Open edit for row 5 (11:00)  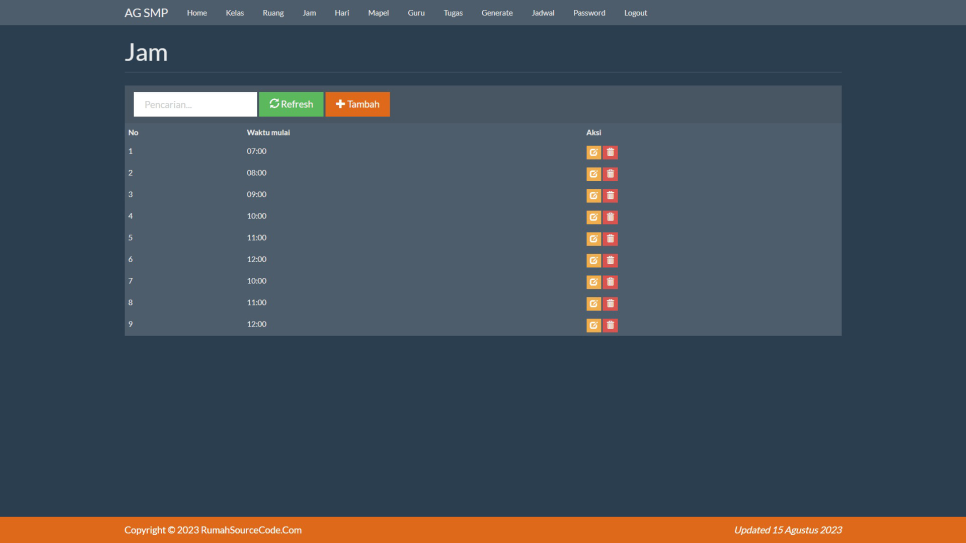tap(593, 239)
